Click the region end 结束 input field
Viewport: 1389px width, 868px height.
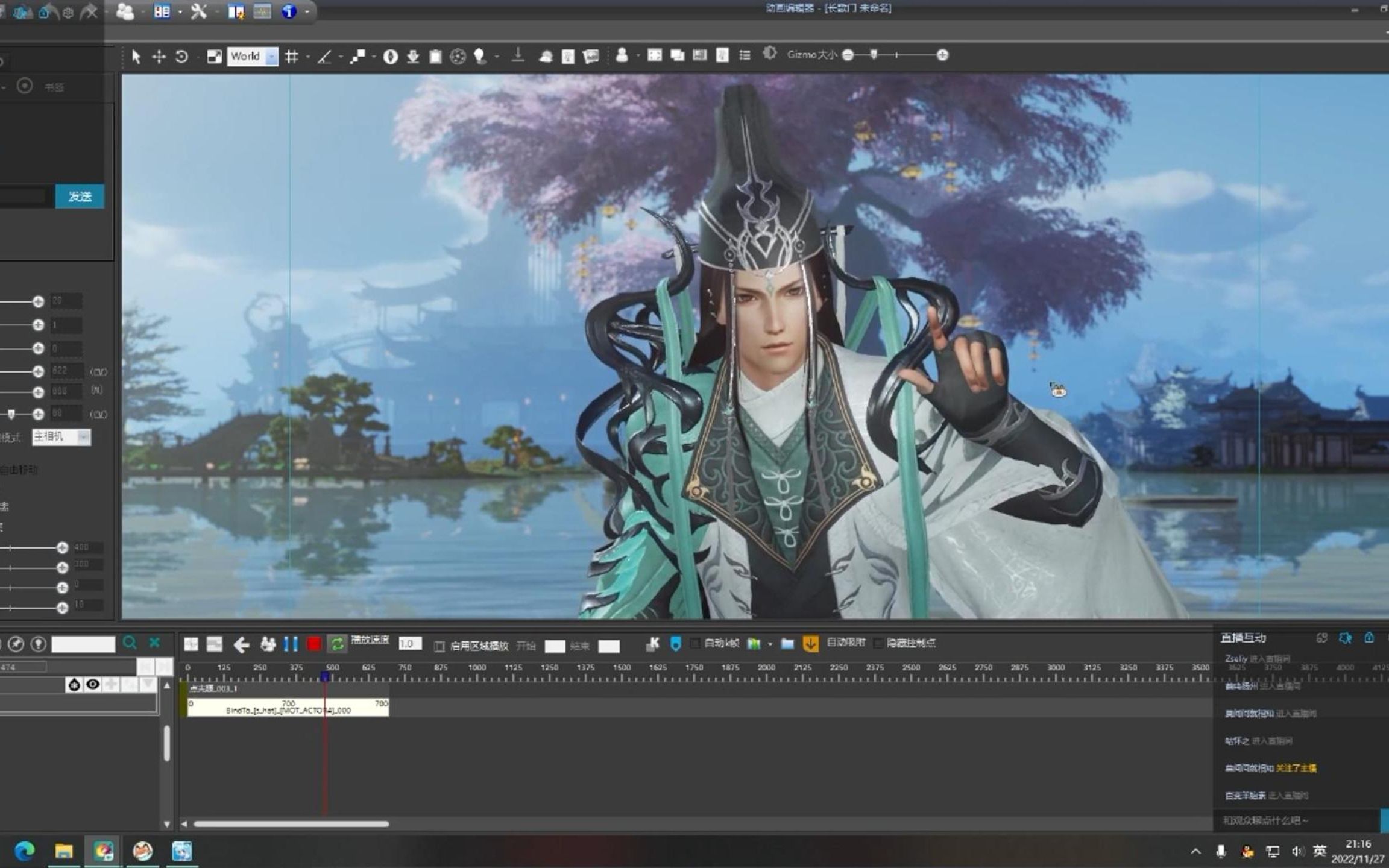(609, 646)
